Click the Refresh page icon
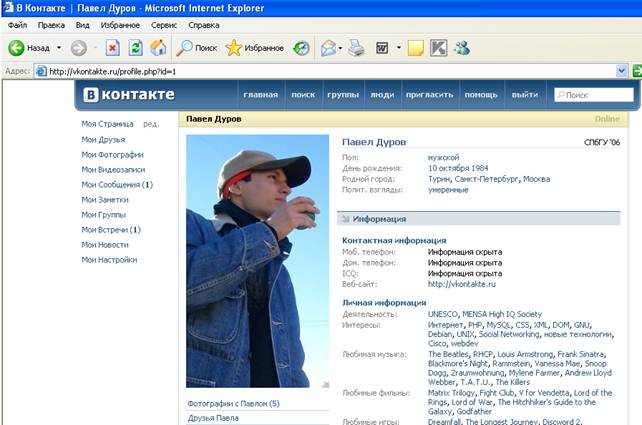The image size is (642, 425). click(x=135, y=47)
